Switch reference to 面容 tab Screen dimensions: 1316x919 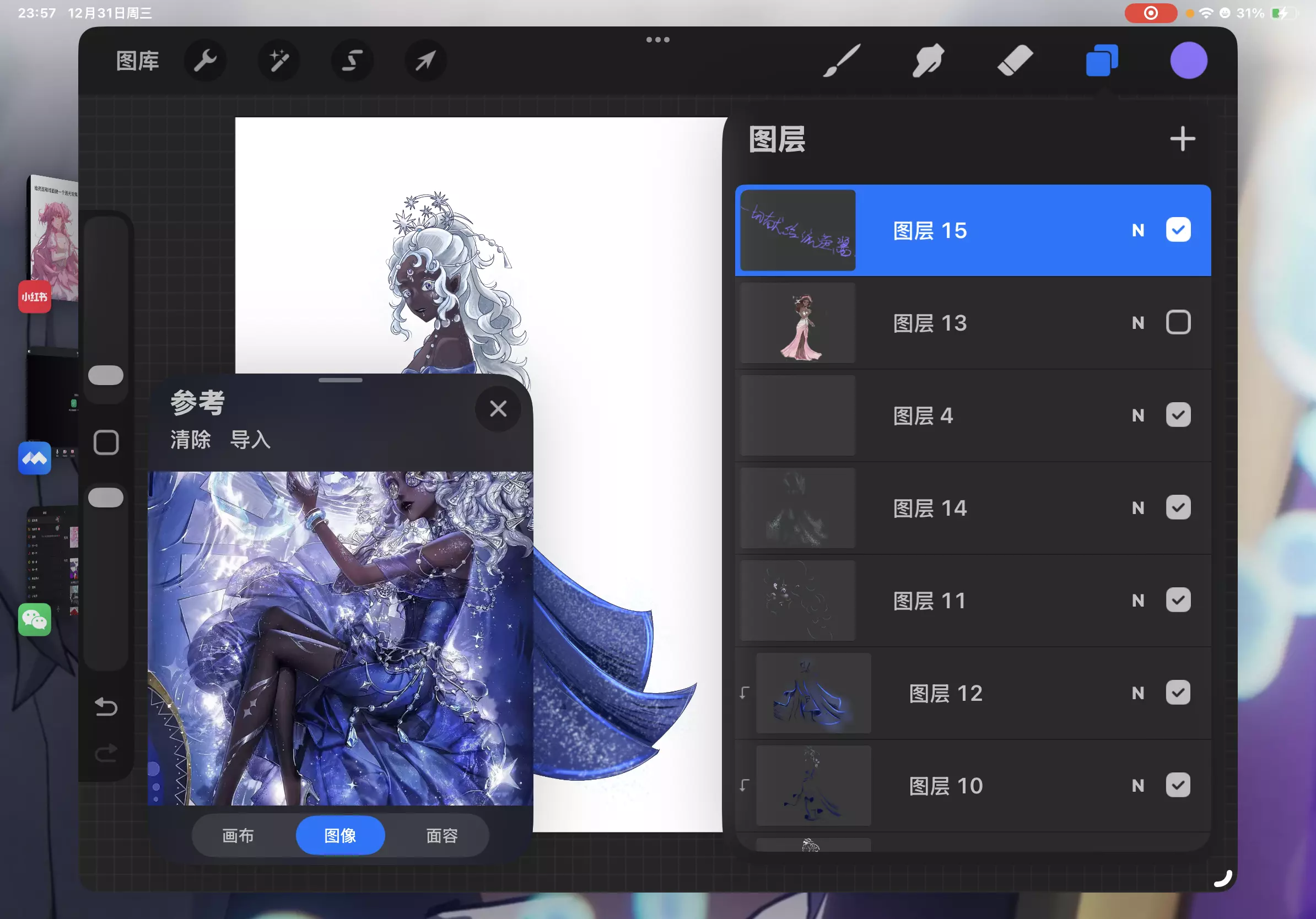tap(442, 836)
